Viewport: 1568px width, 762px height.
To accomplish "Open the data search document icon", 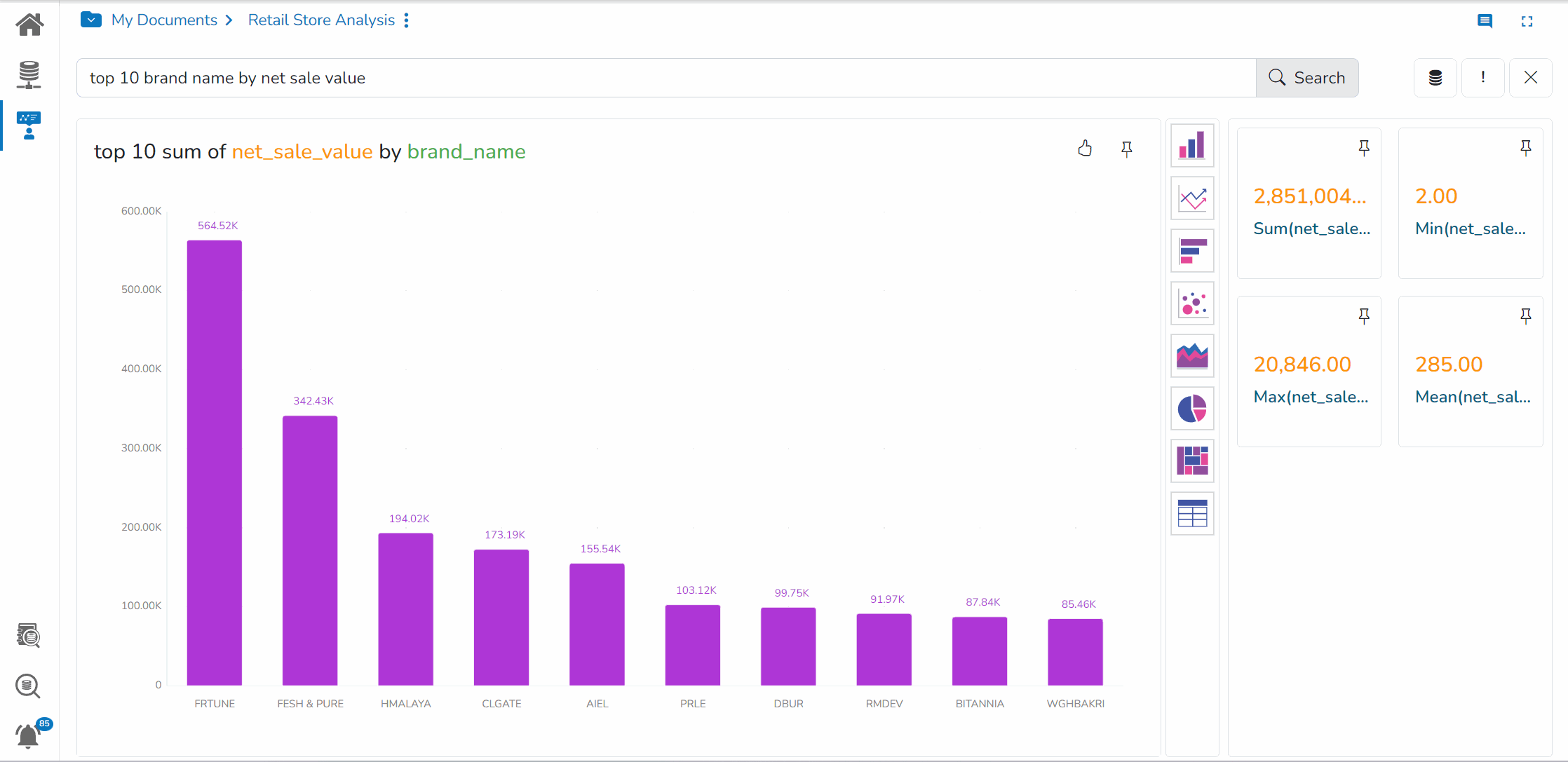I will (x=29, y=635).
